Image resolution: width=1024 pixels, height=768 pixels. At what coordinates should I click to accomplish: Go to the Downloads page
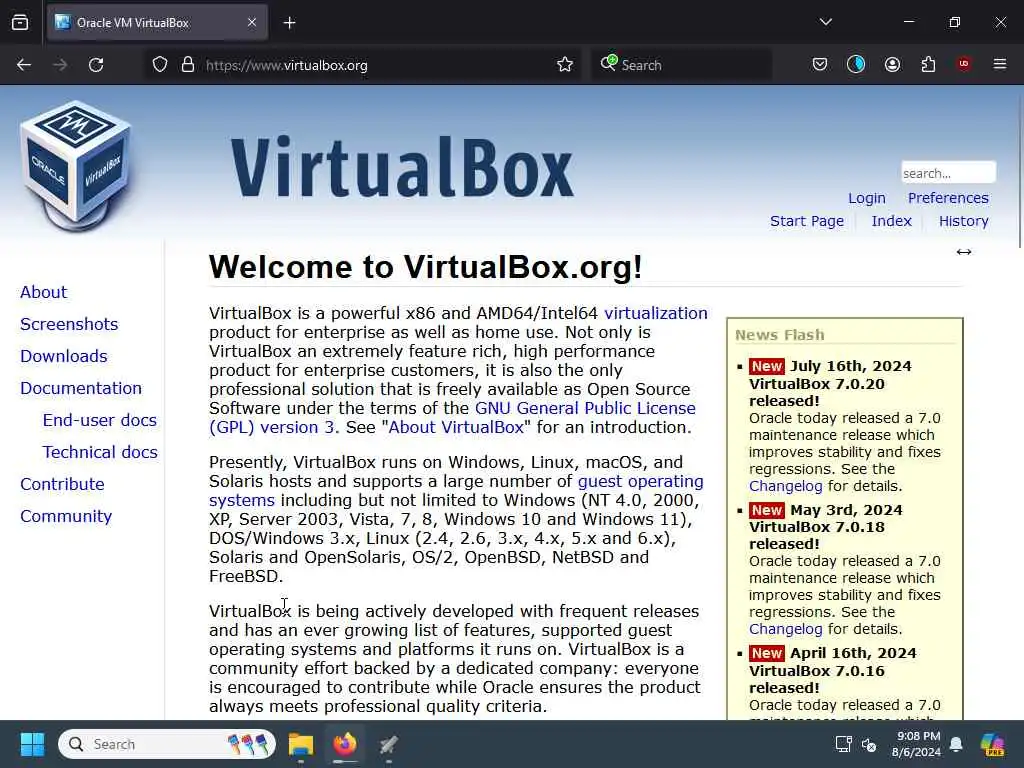point(63,356)
